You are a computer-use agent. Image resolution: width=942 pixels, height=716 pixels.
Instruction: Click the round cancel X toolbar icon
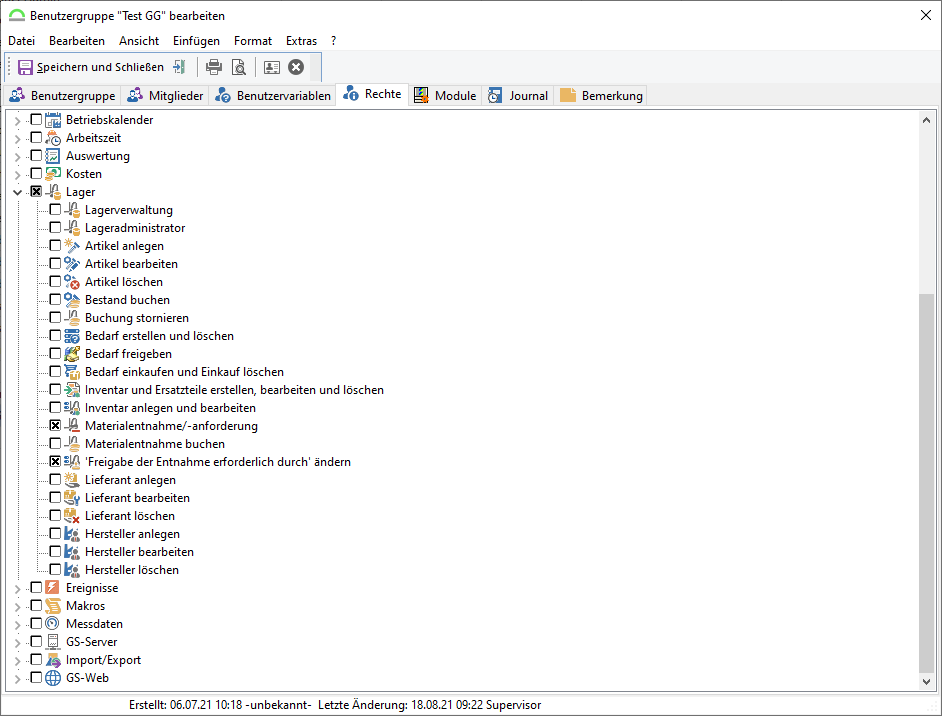coord(296,67)
